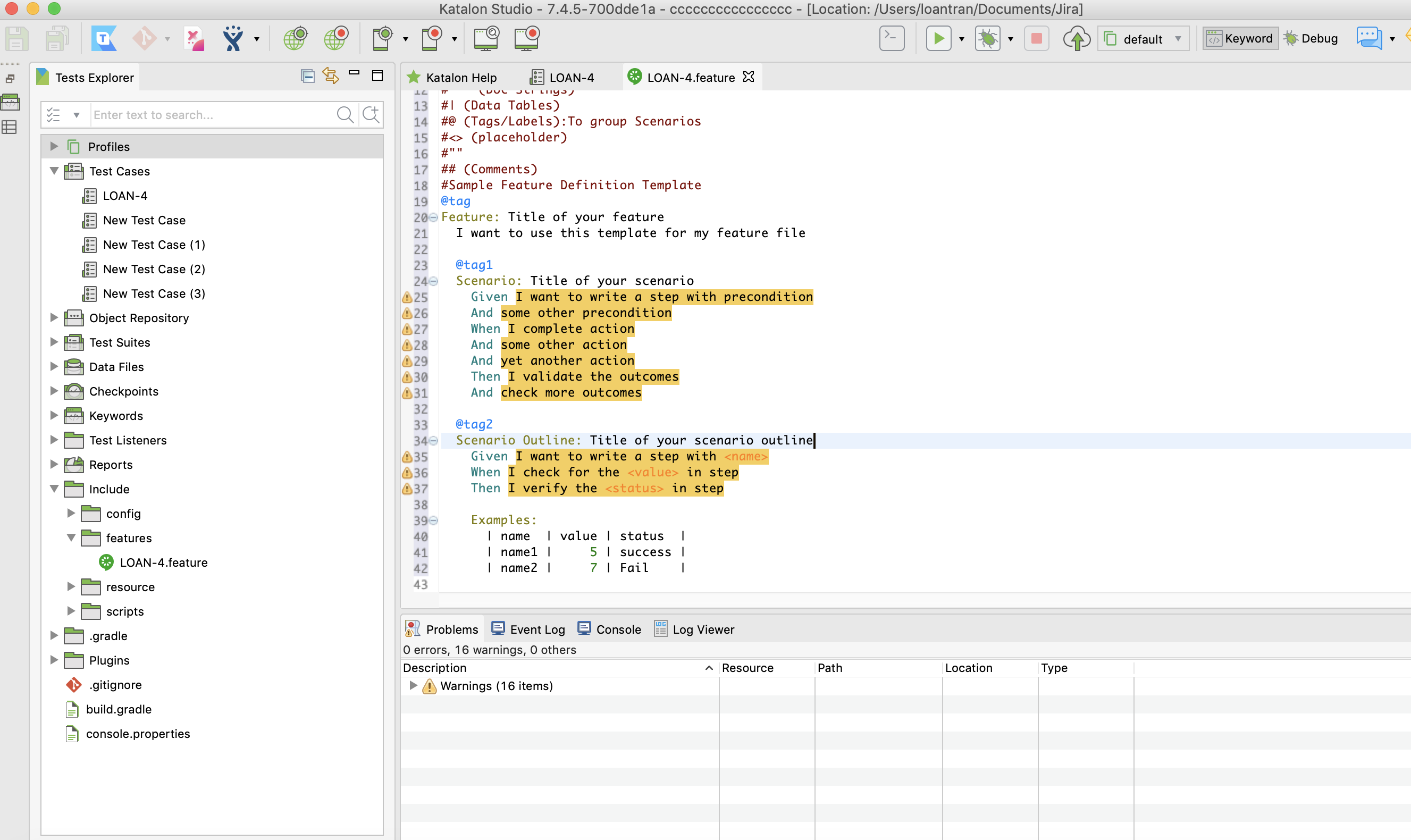Open the Record Windows desktop tool

click(x=527, y=38)
